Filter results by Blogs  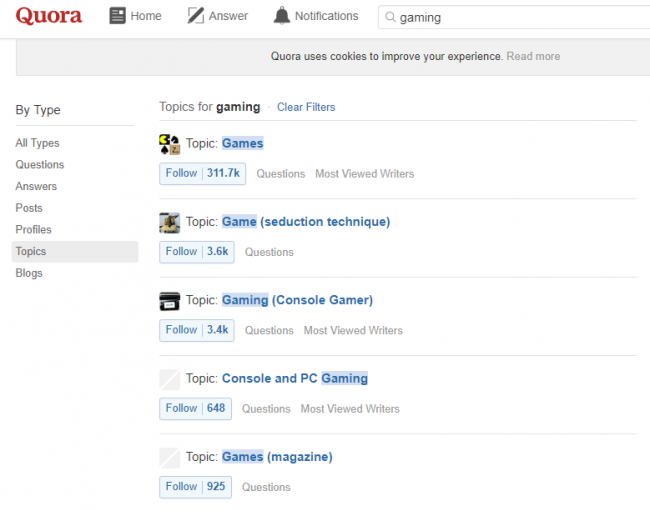29,273
